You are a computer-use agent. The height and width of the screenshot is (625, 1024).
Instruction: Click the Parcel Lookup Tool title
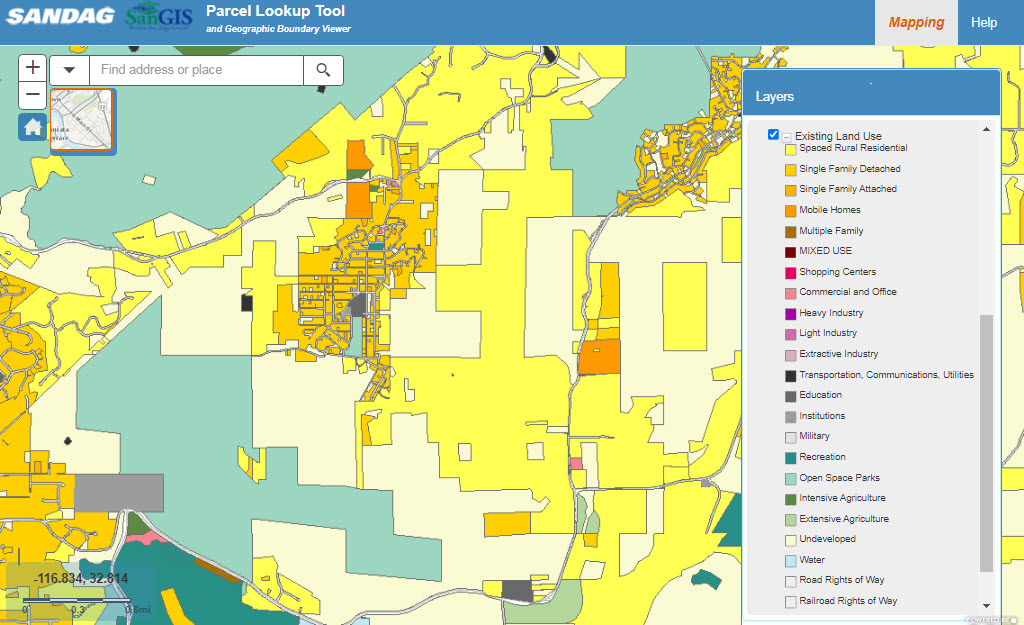275,12
